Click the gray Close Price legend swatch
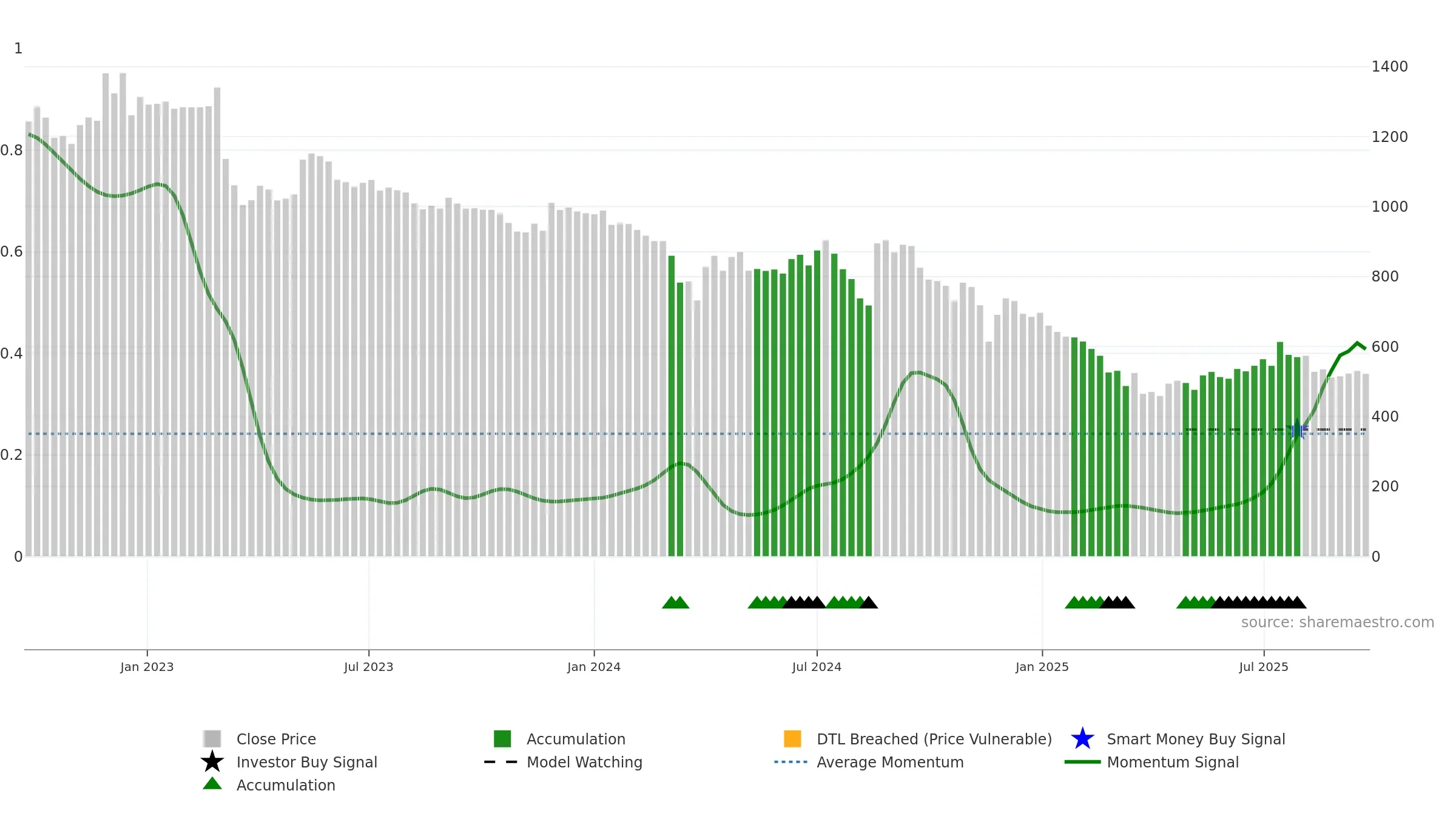Screen dimensions: 1456x819 pyautogui.click(x=212, y=738)
